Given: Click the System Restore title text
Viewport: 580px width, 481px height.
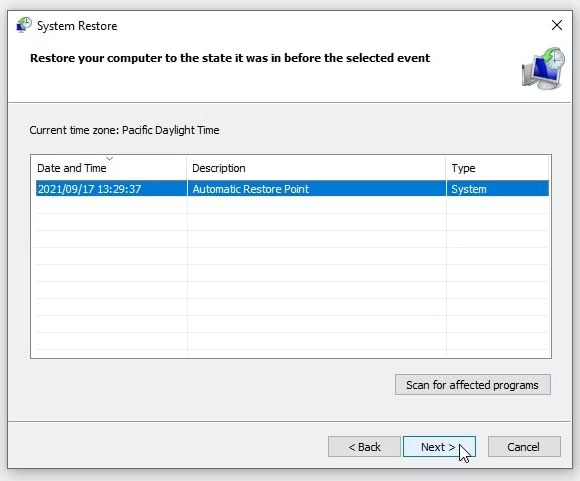Looking at the screenshot, I should pos(77,26).
